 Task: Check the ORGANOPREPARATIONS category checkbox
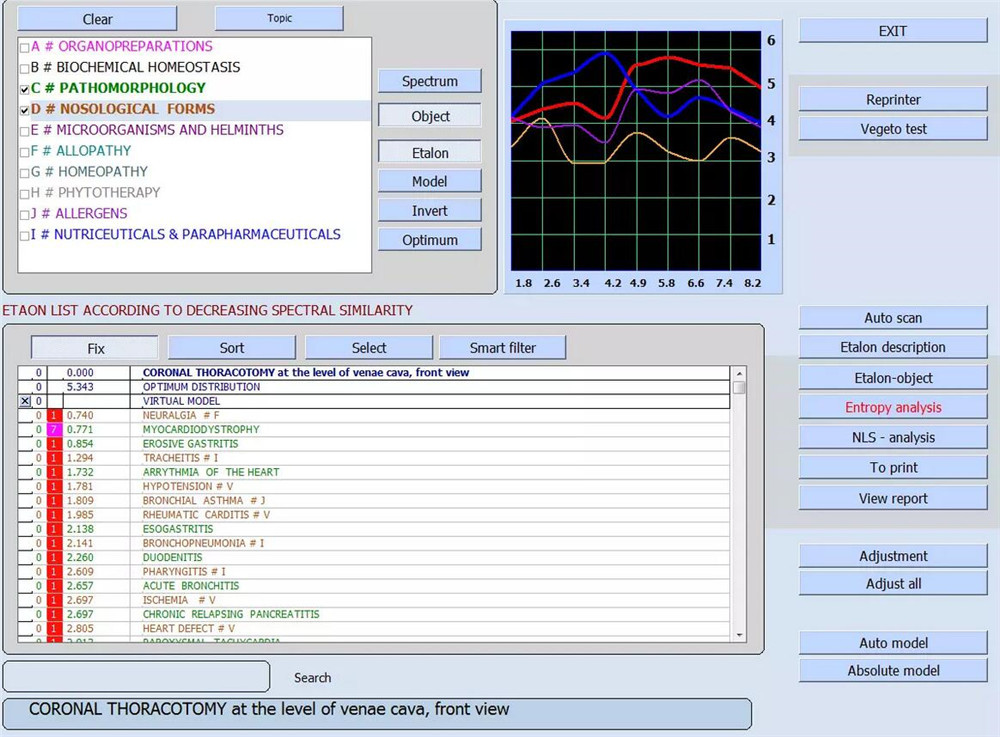point(25,47)
